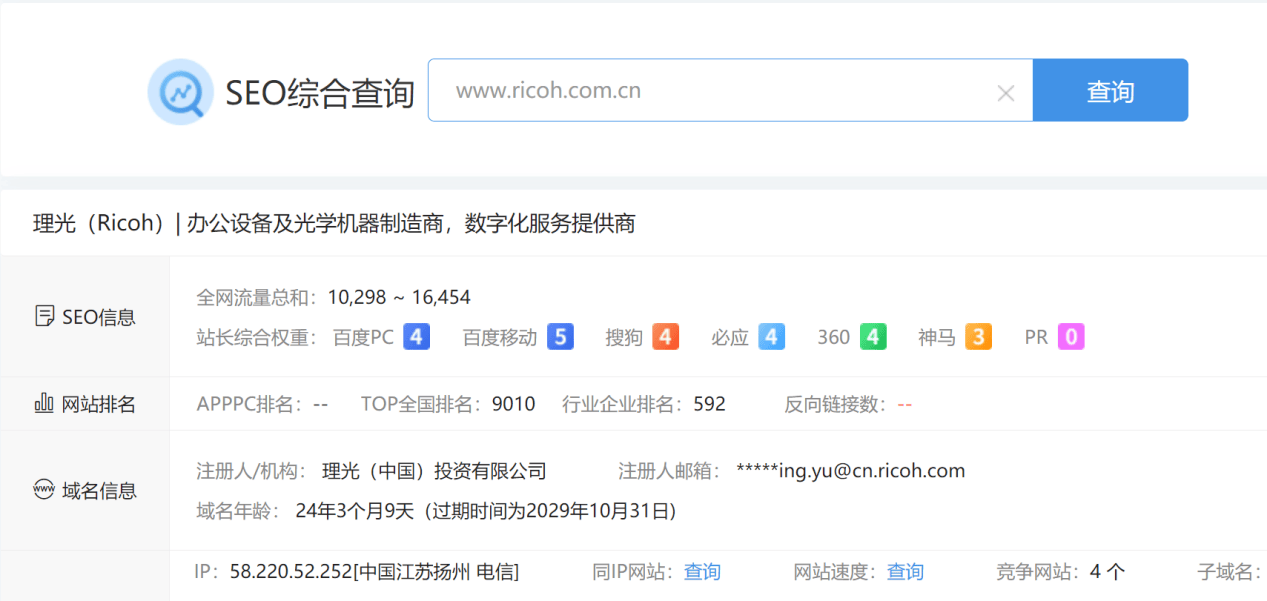Open the 网站速度 查询 link

[905, 572]
